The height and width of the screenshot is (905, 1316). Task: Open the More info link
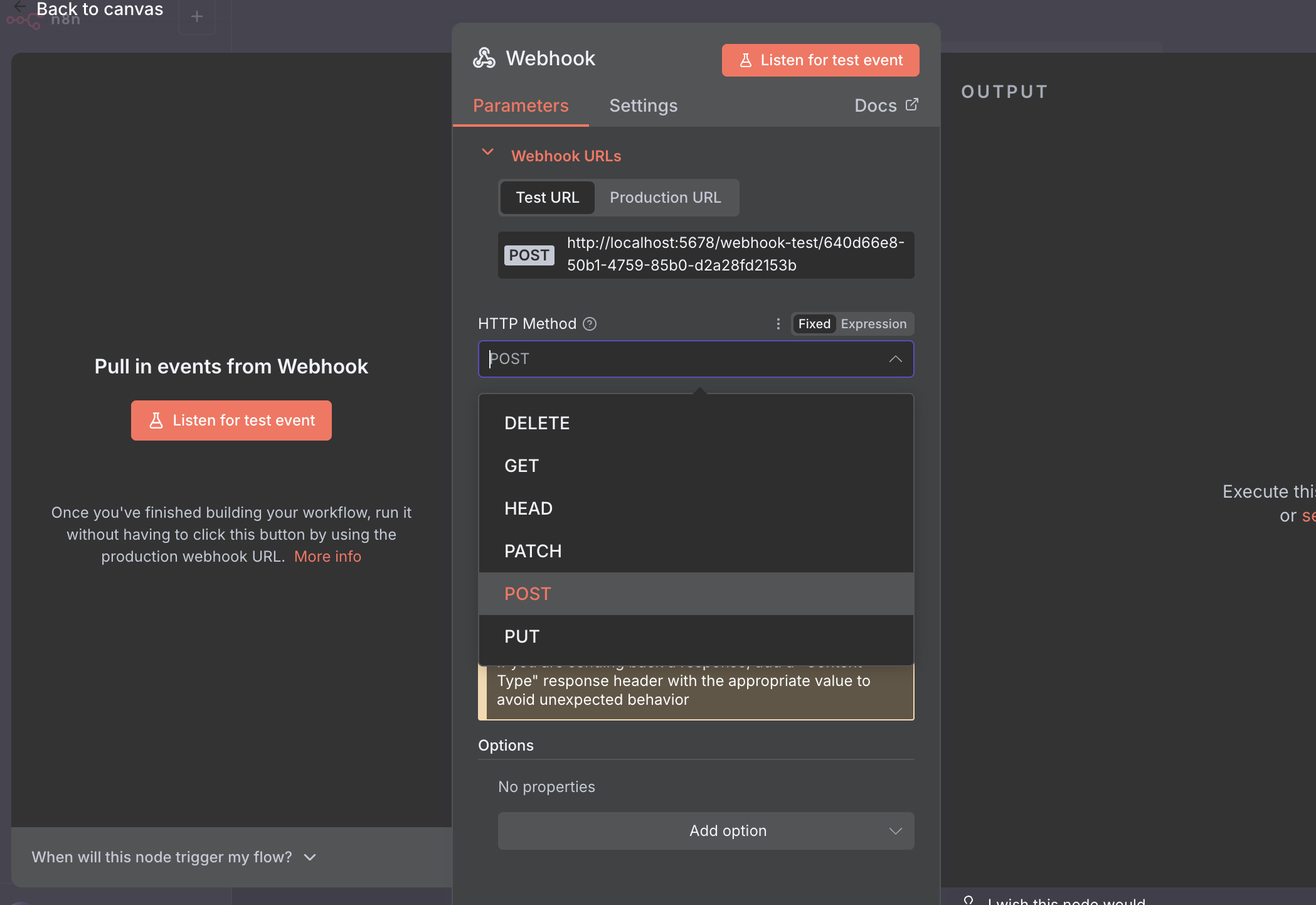[x=327, y=557]
